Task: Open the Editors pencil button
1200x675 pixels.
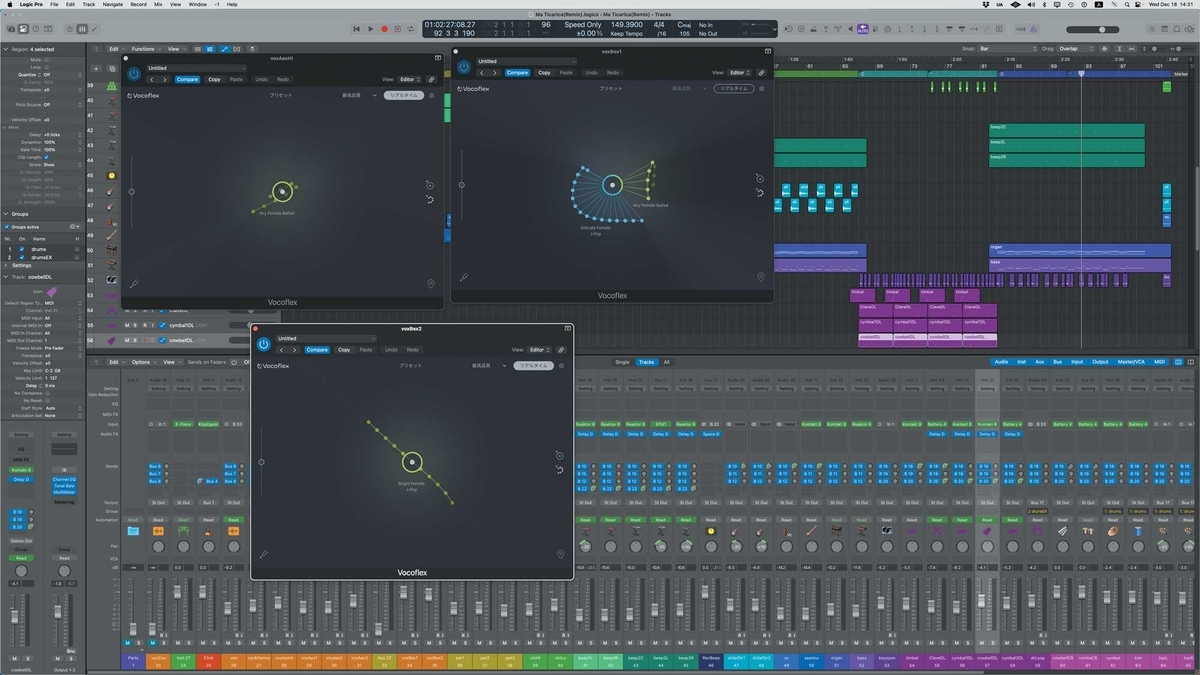Action: 94,29
